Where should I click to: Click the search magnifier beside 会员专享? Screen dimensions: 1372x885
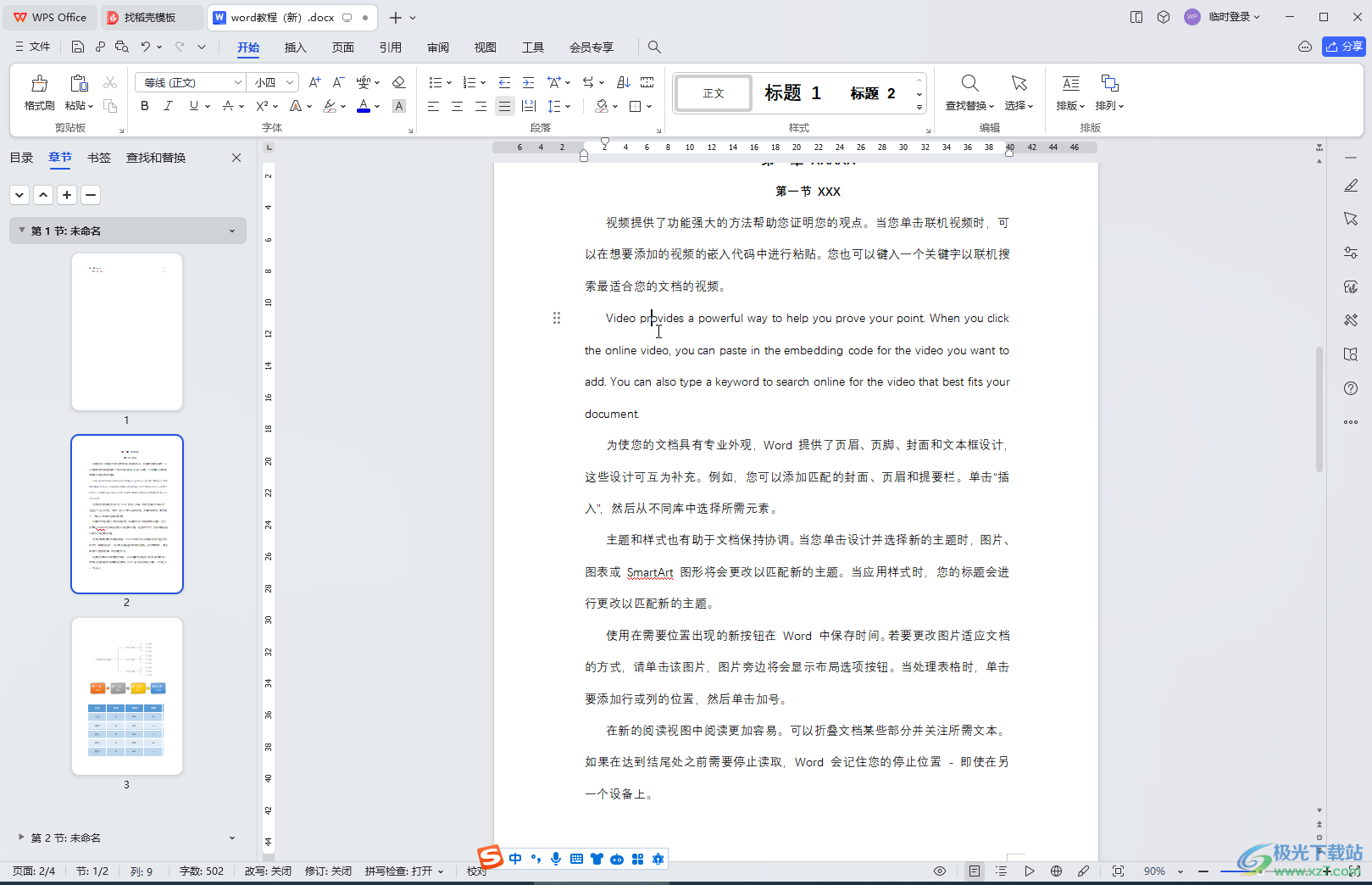point(654,47)
